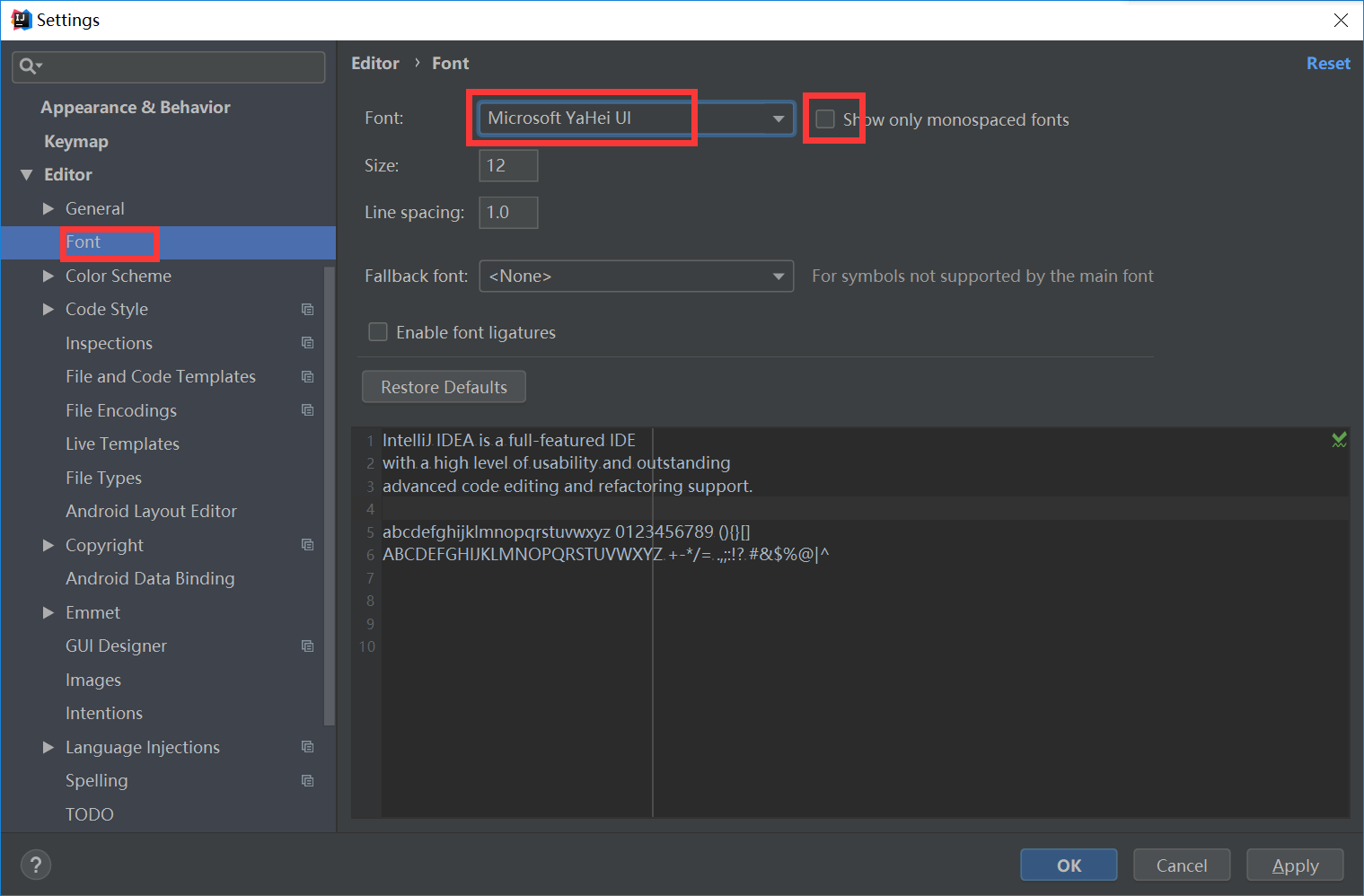Open File Types settings
Viewport: 1364px width, 896px height.
[103, 478]
